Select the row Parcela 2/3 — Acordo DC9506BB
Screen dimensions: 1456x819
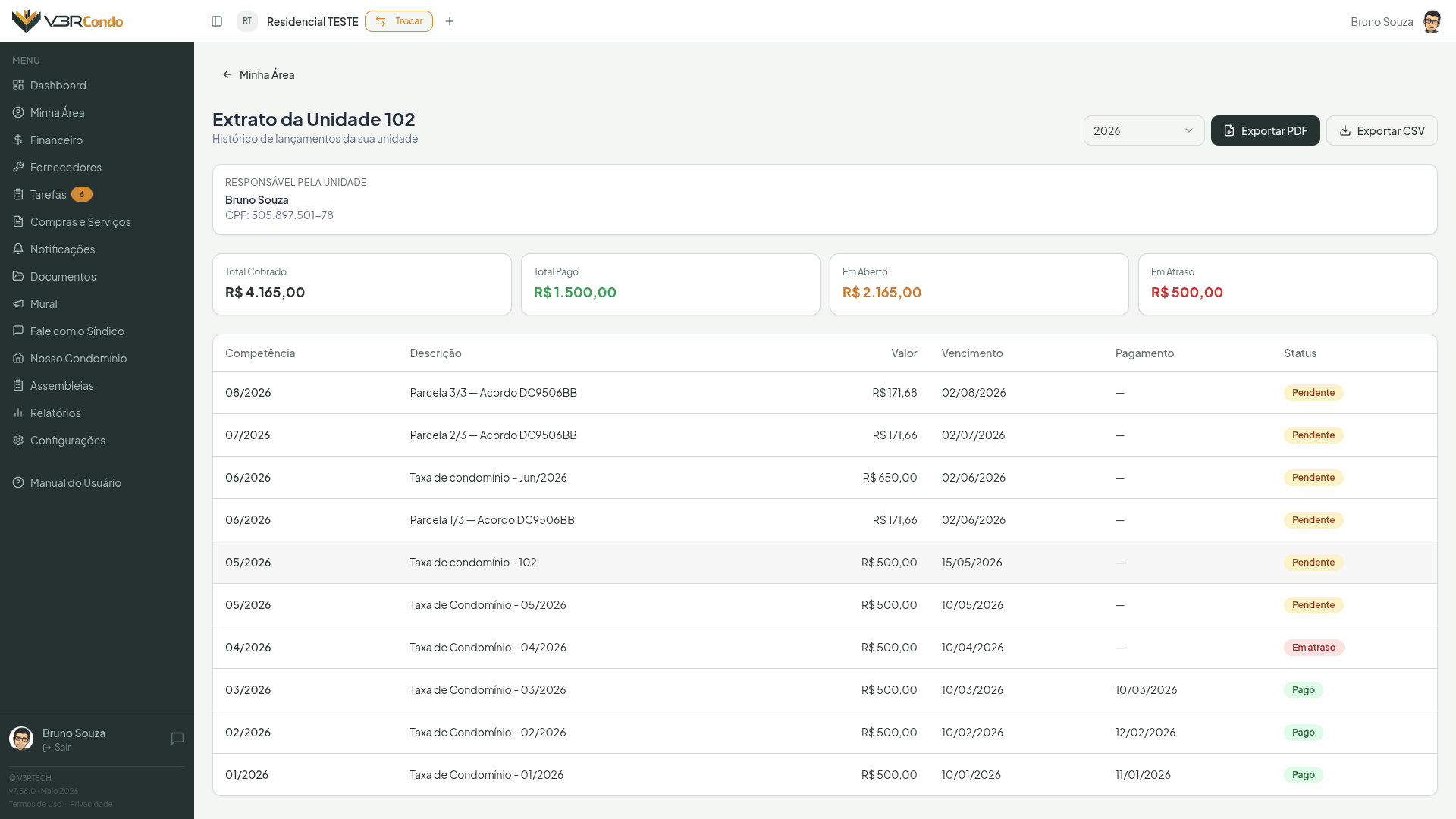(x=825, y=435)
